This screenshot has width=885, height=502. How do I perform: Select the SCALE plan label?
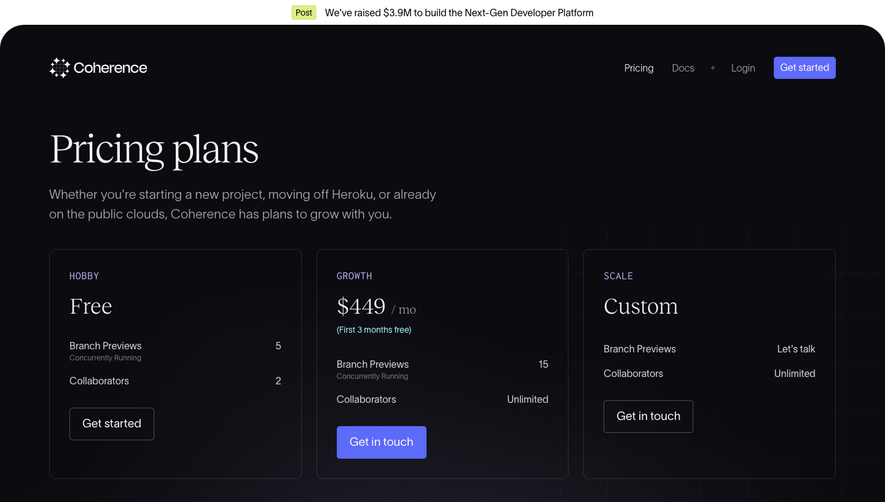click(618, 276)
